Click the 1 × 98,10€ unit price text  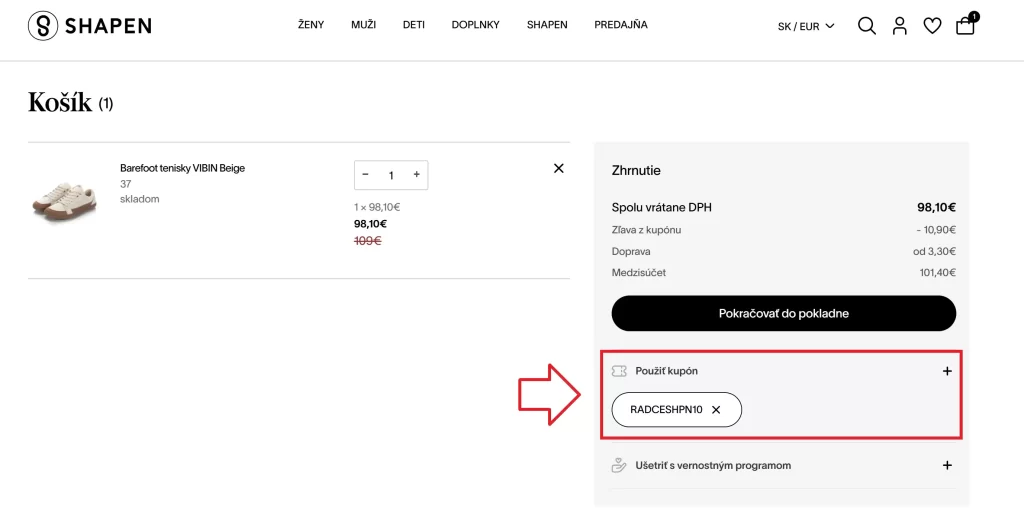[377, 207]
